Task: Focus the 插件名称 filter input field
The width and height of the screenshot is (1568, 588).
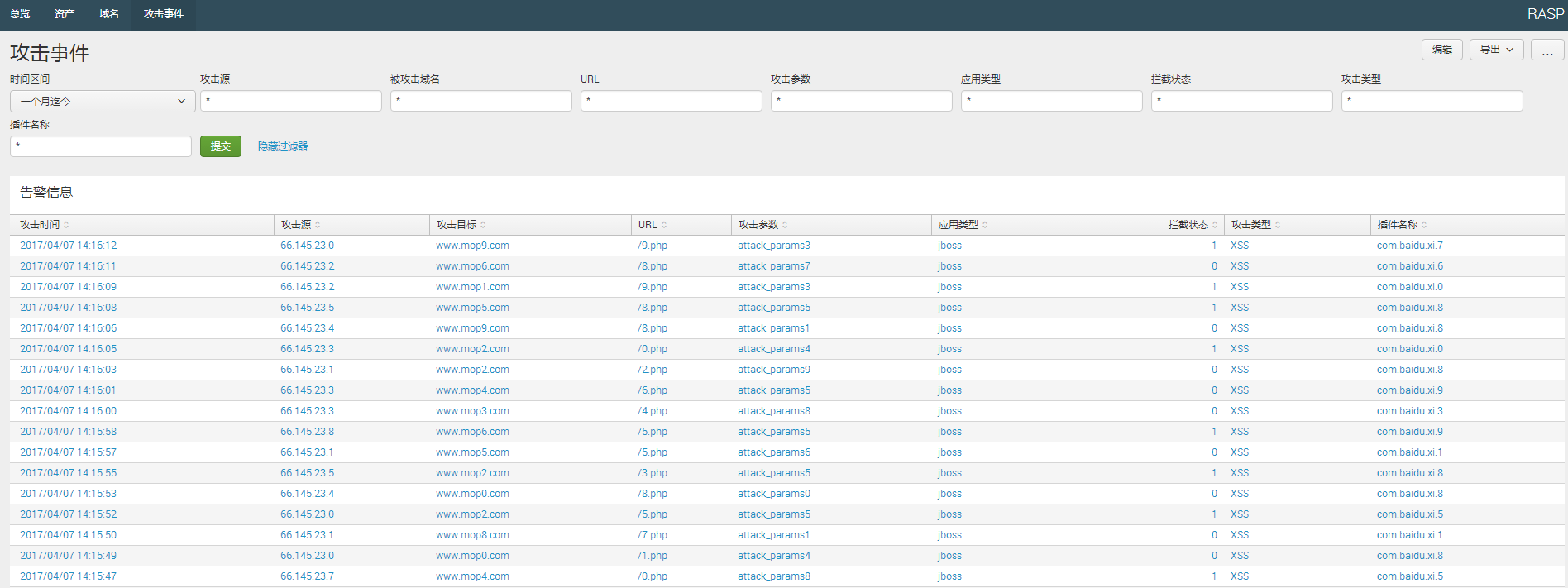Action: pyautogui.click(x=101, y=146)
